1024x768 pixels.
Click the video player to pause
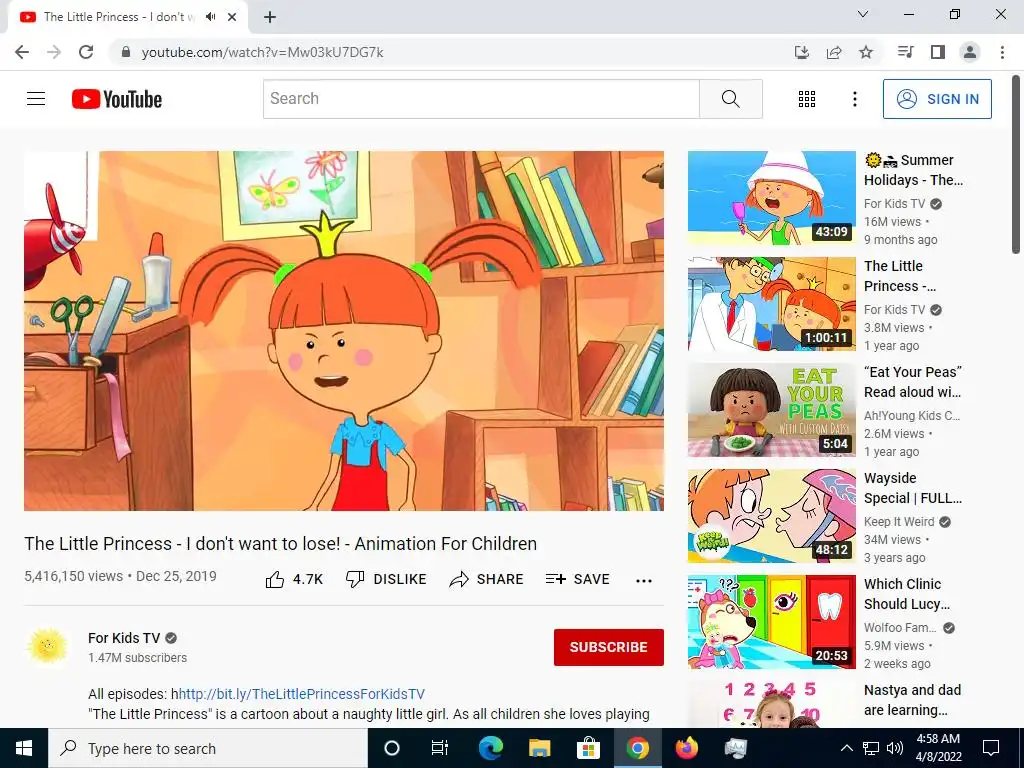coord(344,330)
